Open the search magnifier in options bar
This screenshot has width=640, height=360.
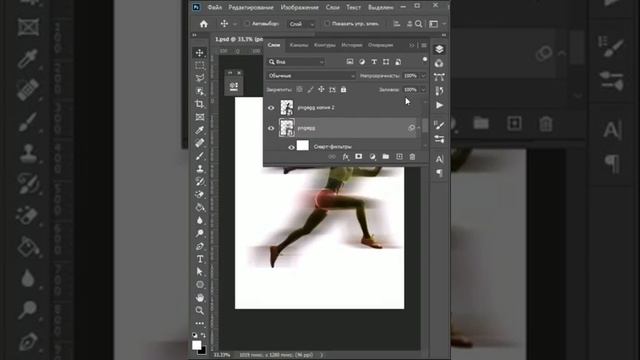[418, 24]
